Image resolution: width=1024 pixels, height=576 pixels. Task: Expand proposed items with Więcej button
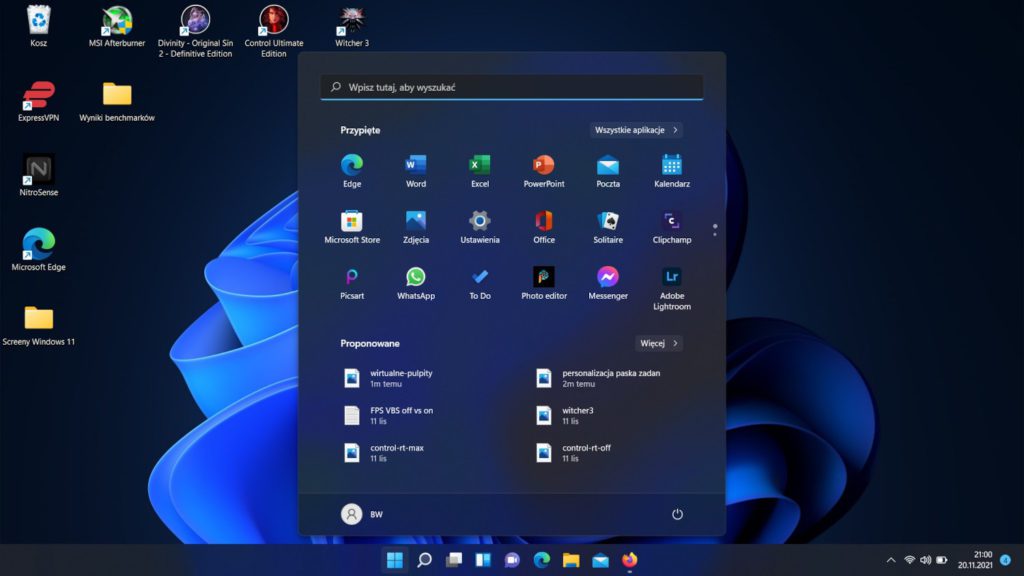click(x=659, y=343)
